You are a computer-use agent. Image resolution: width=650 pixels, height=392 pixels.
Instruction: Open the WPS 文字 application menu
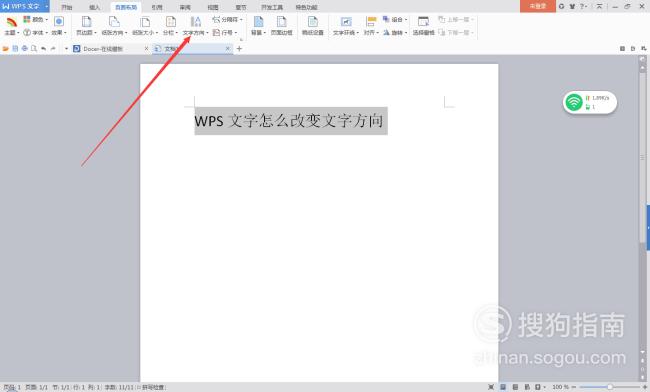24,6
